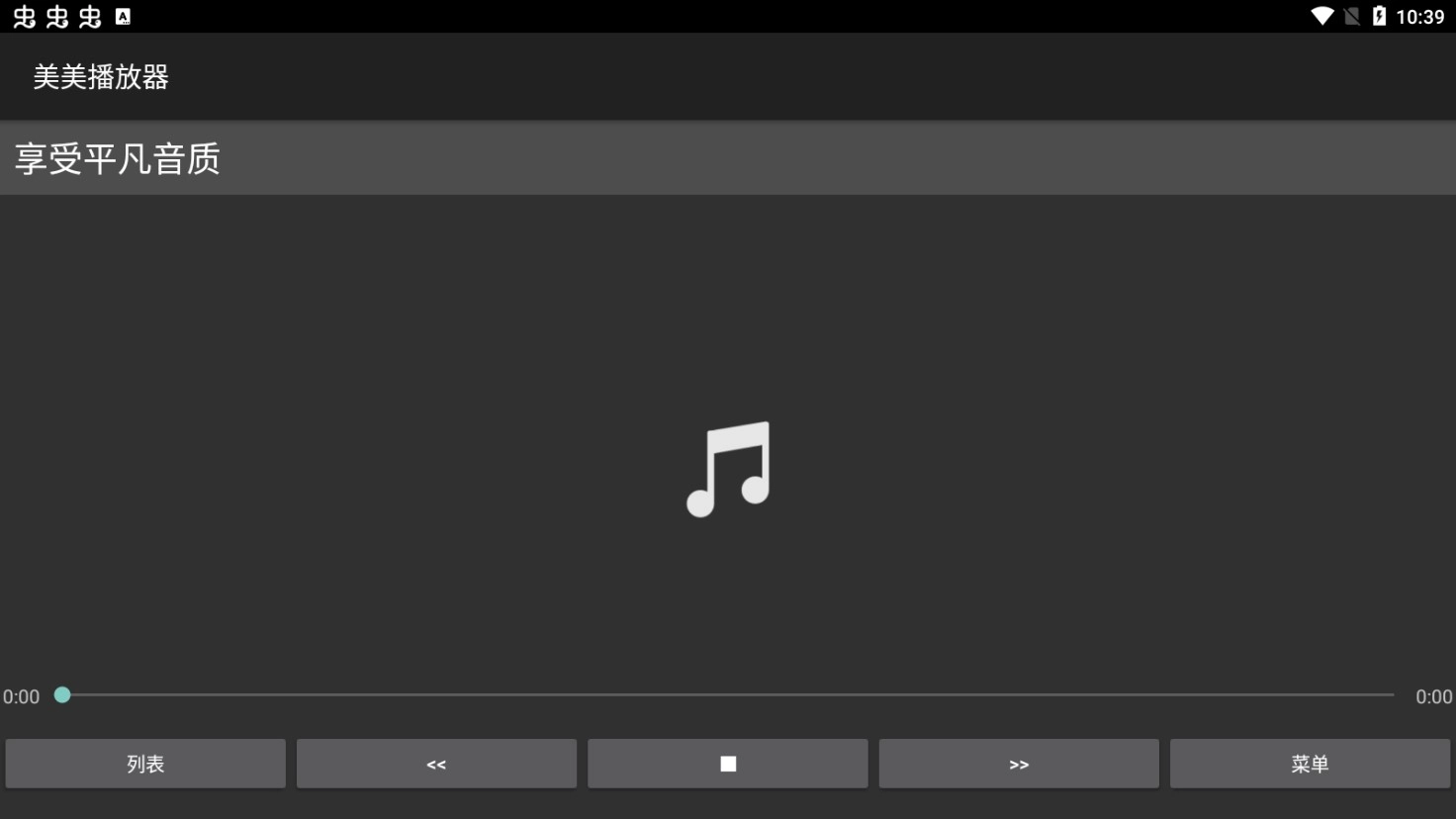Click the total duration label right of the seek bar
The width and height of the screenshot is (1456, 819).
point(1434,696)
